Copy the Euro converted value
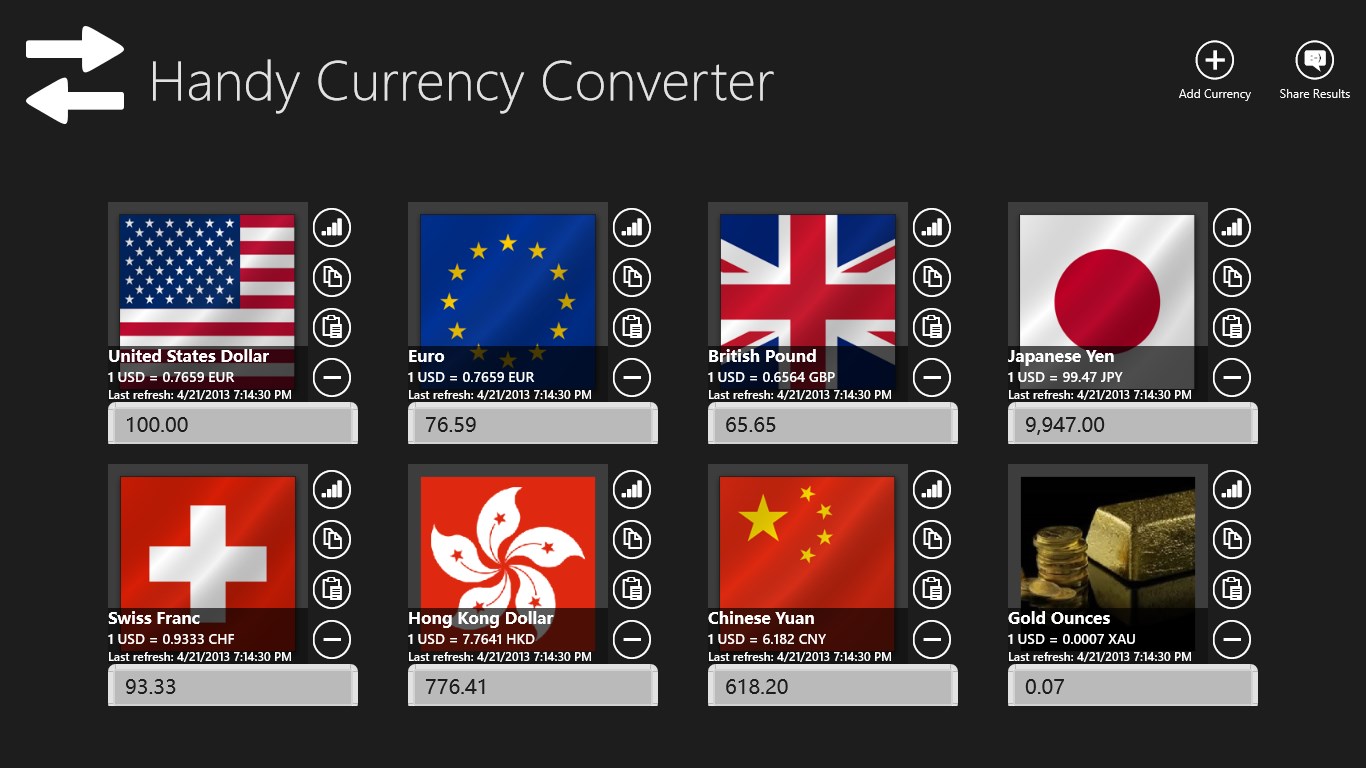This screenshot has height=768, width=1366. click(632, 276)
